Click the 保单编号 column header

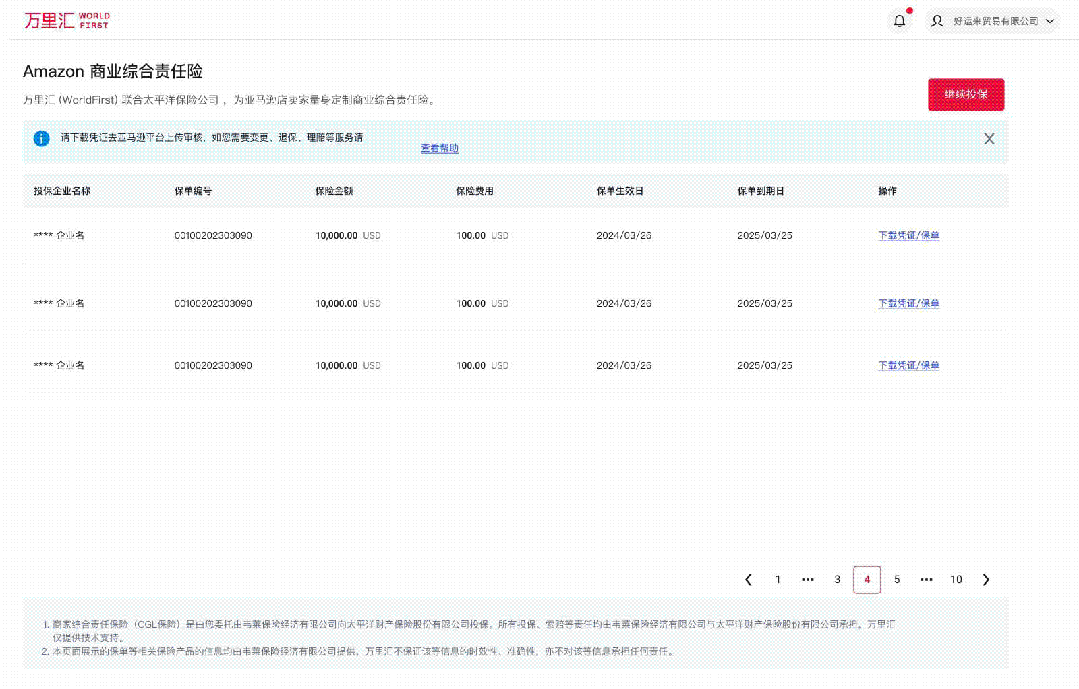pos(193,191)
